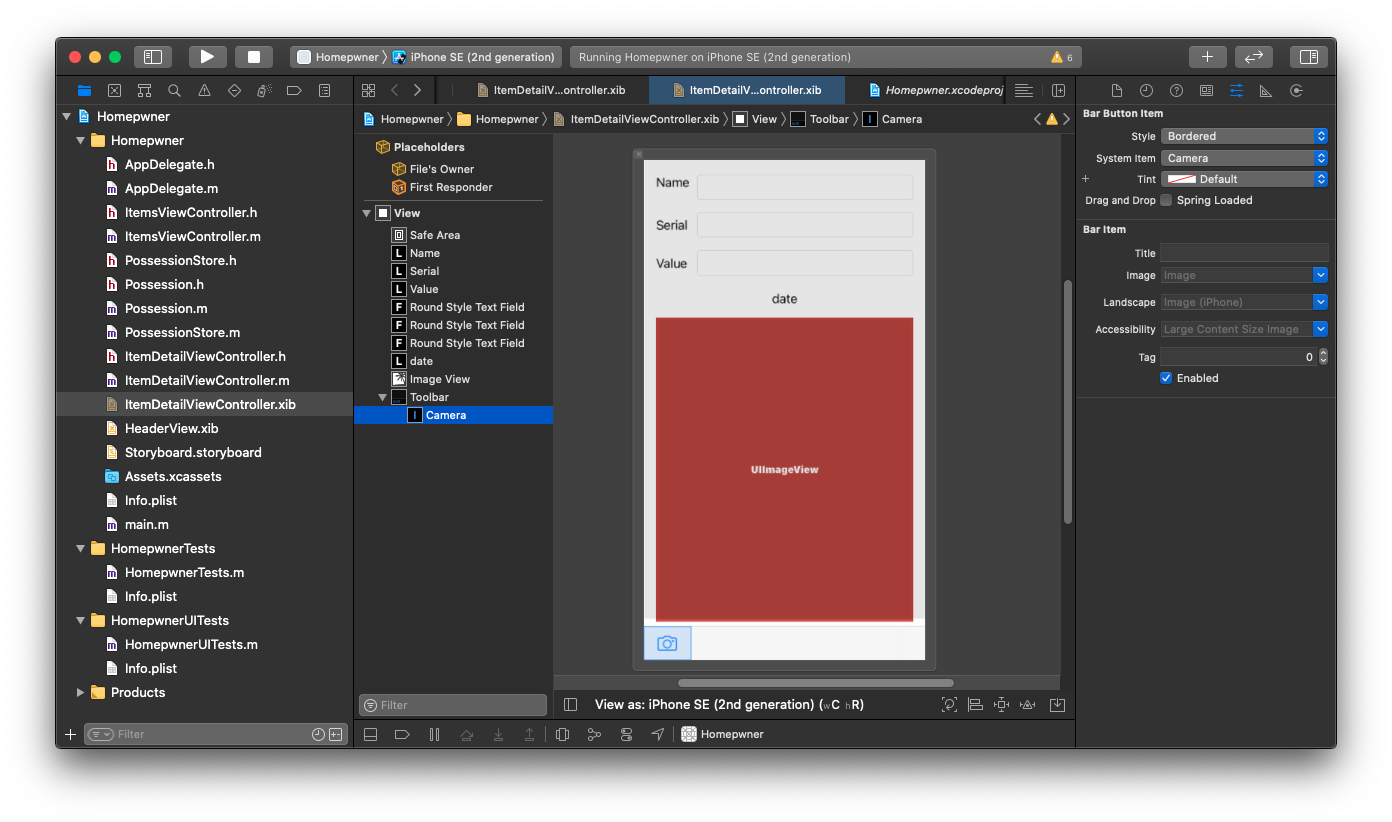Open the System Item dropdown showing Camera
The height and width of the screenshot is (822, 1392).
[1245, 158]
